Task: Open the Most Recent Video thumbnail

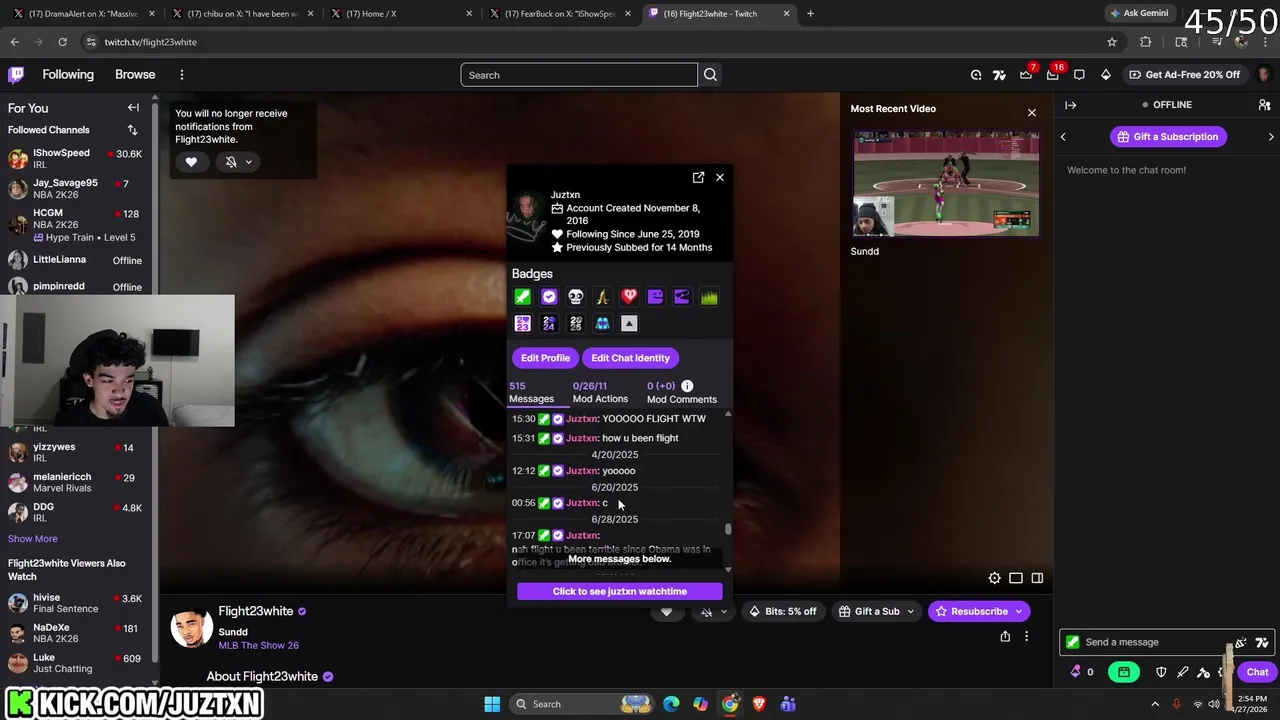Action: tap(946, 183)
